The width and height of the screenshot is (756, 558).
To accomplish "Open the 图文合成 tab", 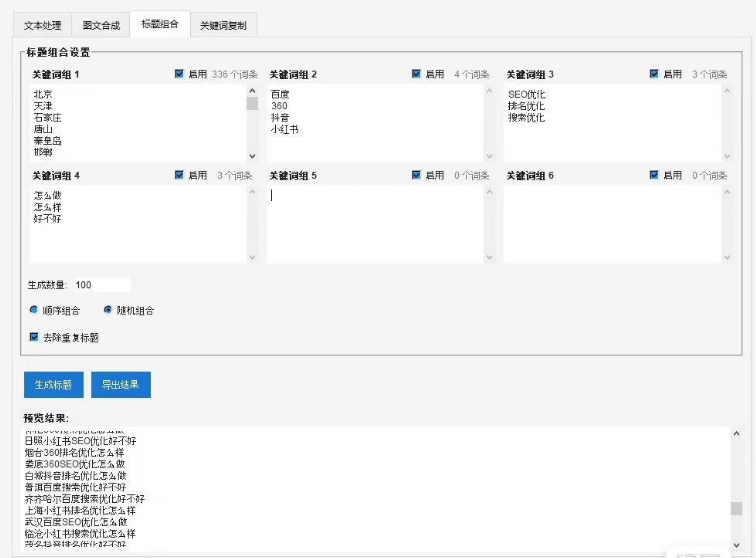I will pyautogui.click(x=101, y=26).
